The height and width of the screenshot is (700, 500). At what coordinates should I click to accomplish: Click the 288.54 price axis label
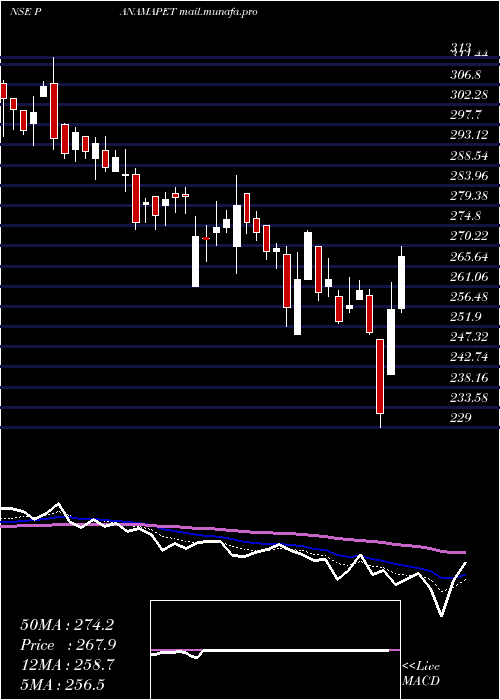(468, 156)
